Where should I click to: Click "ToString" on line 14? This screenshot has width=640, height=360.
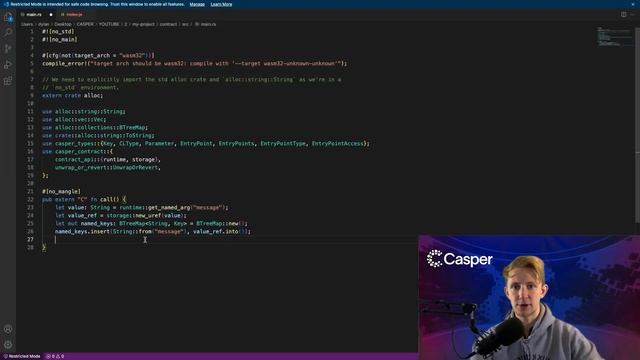point(139,136)
